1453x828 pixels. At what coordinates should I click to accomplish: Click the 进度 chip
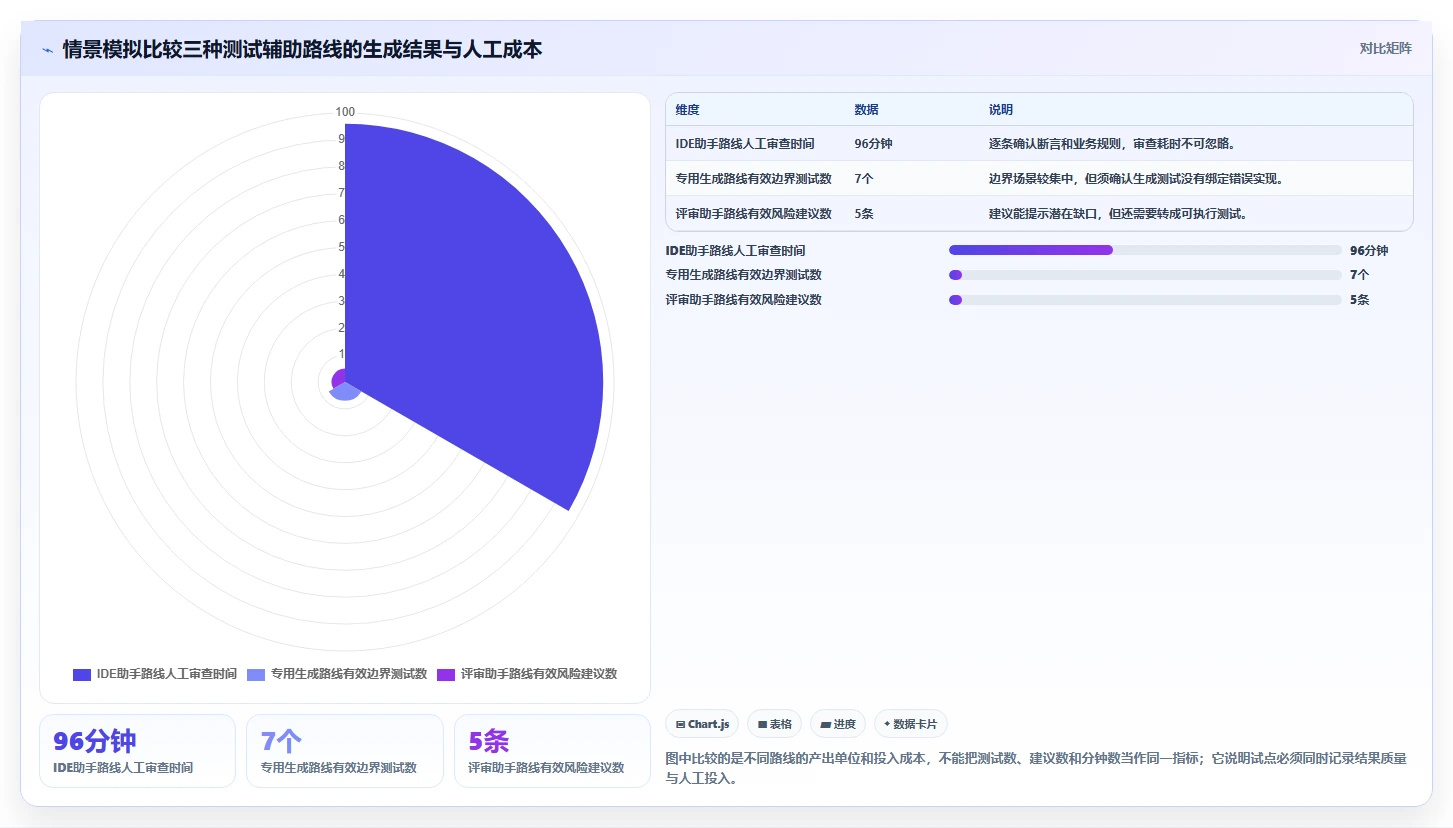point(838,724)
